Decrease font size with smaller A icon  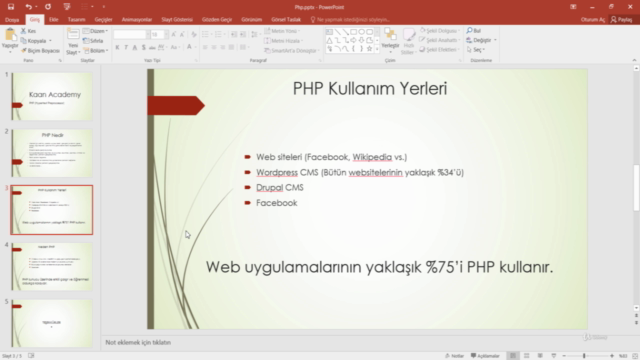tap(182, 35)
